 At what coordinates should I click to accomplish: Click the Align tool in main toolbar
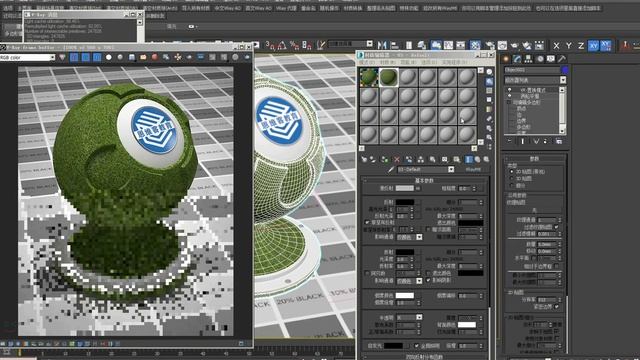click(395, 45)
